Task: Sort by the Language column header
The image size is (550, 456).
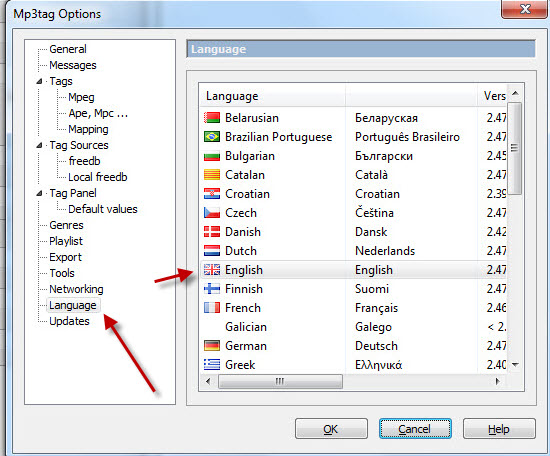Action: [273, 96]
